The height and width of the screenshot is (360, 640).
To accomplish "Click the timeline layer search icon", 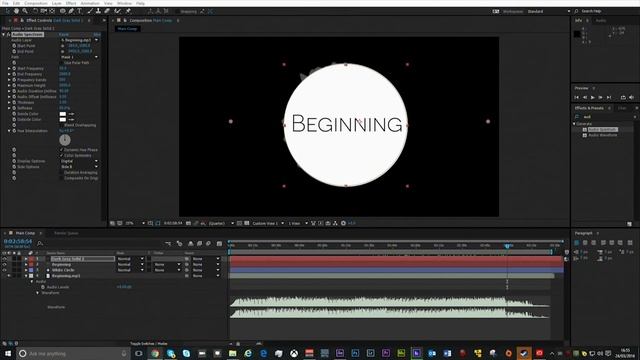I will [40, 244].
